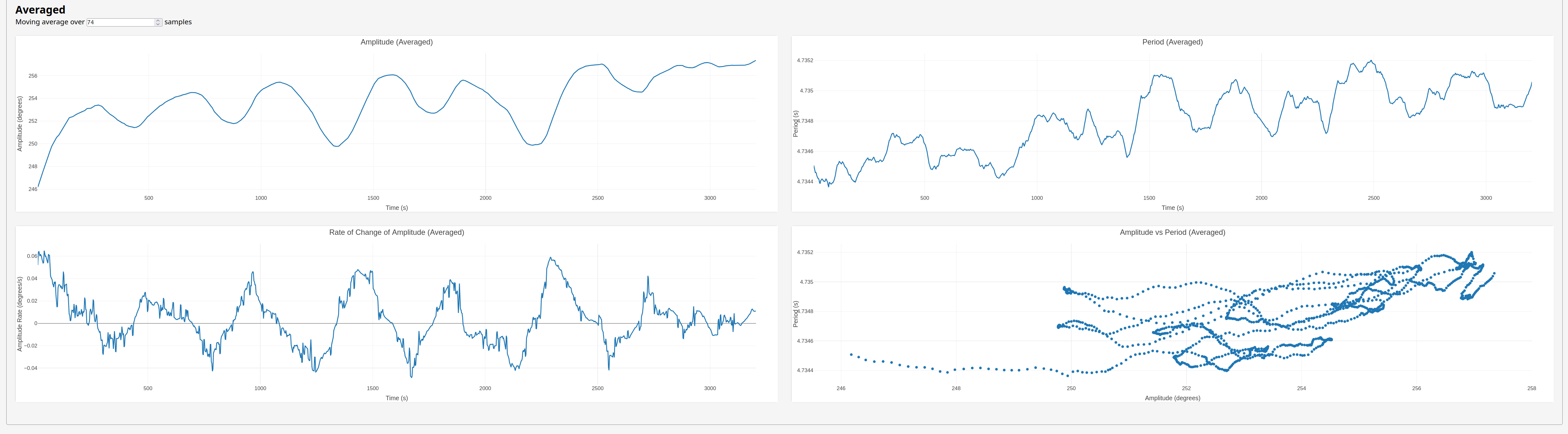
Task: Click the Amplitude (Averaged) chart title
Action: tap(396, 42)
